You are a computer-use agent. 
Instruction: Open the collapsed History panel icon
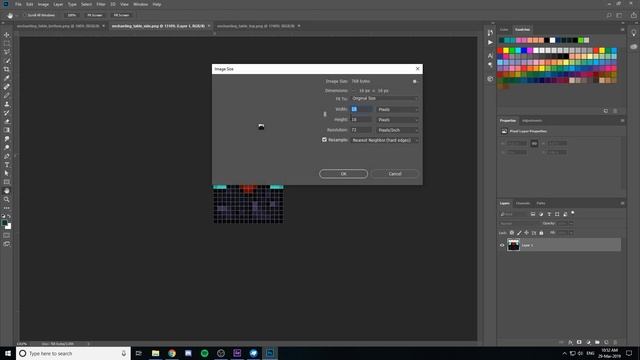(490, 33)
